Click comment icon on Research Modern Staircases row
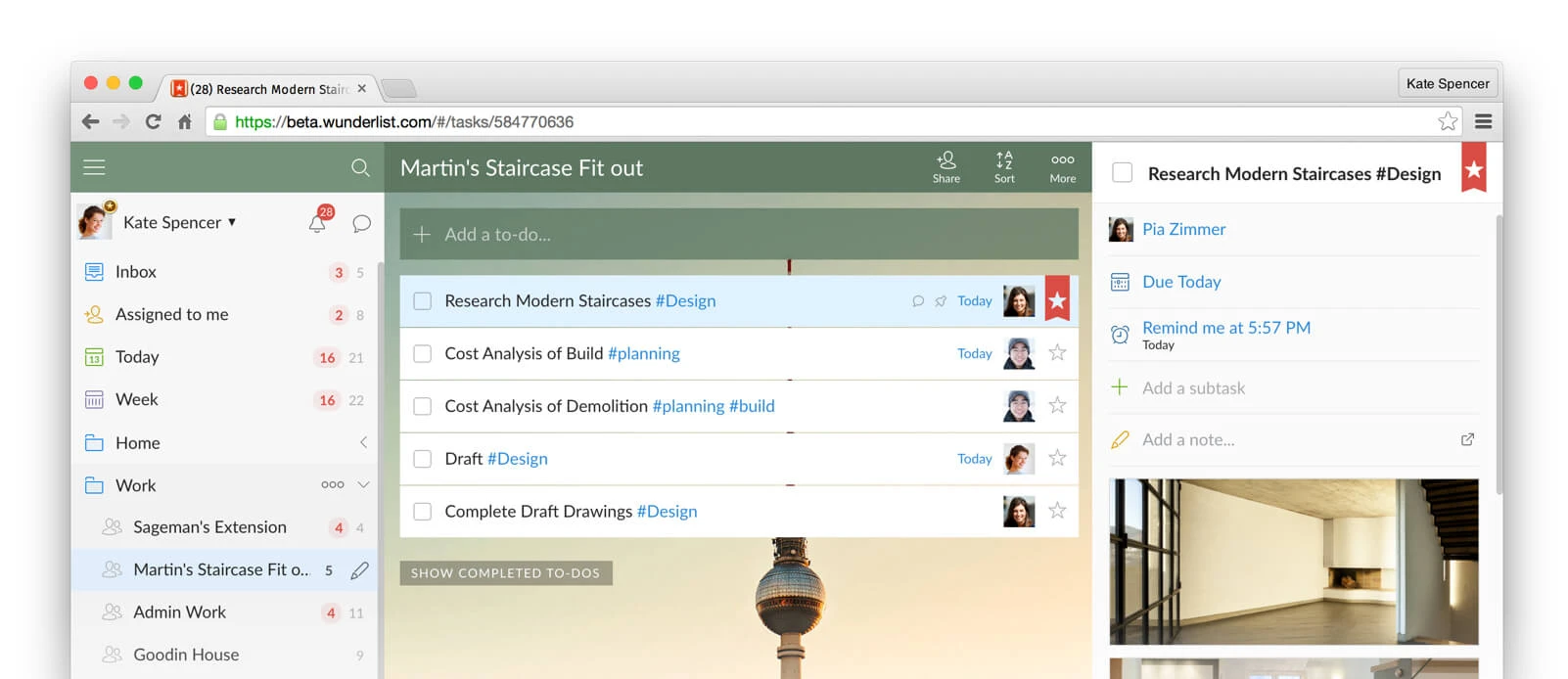The image size is (1568, 679). (x=918, y=301)
